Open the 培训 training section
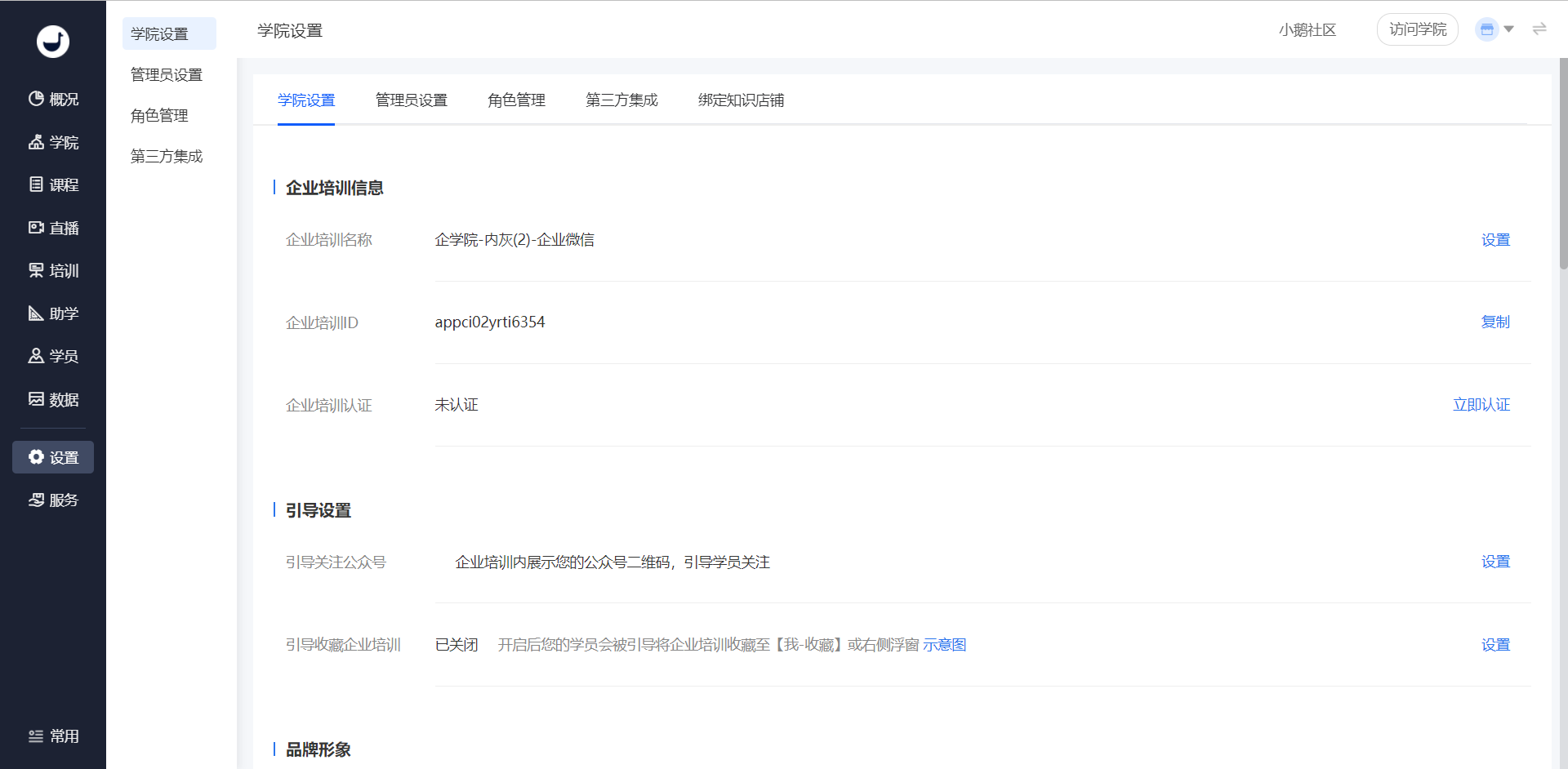 (53, 270)
